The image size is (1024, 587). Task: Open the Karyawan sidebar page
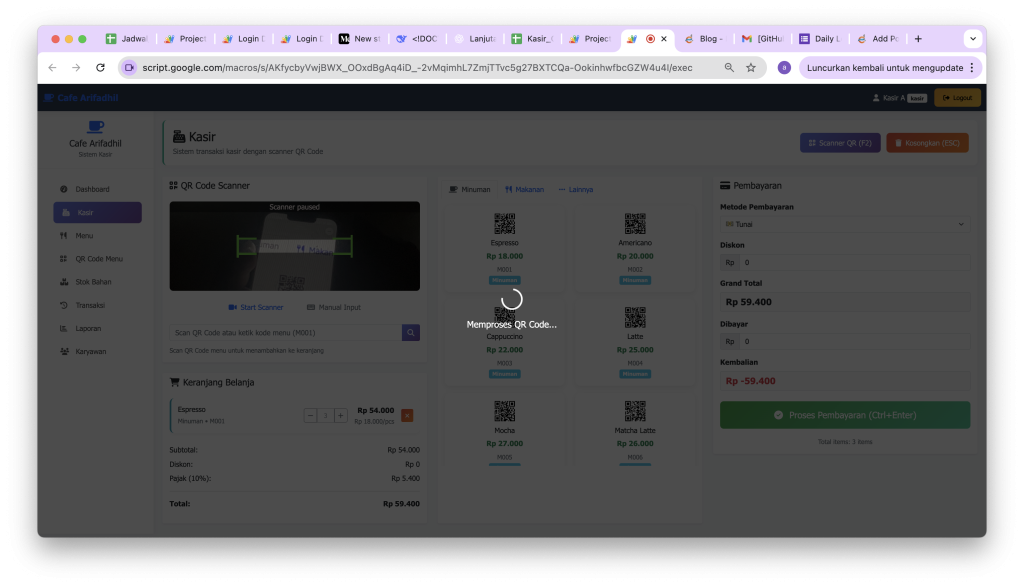click(x=90, y=351)
